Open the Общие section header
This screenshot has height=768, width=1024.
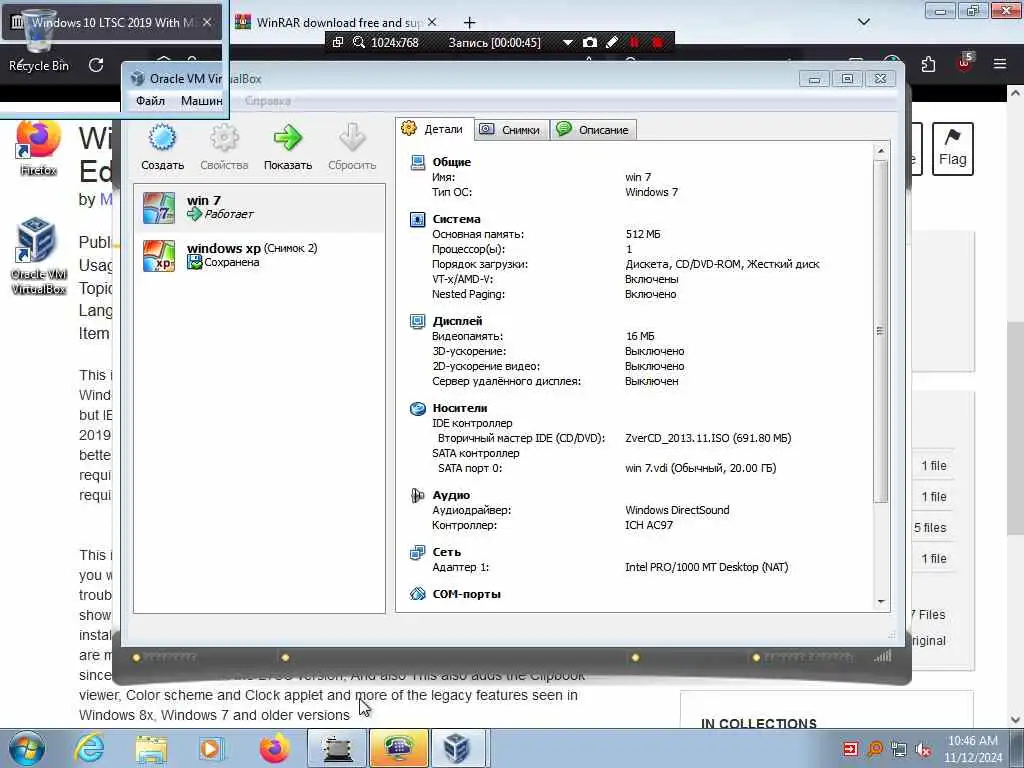click(451, 162)
